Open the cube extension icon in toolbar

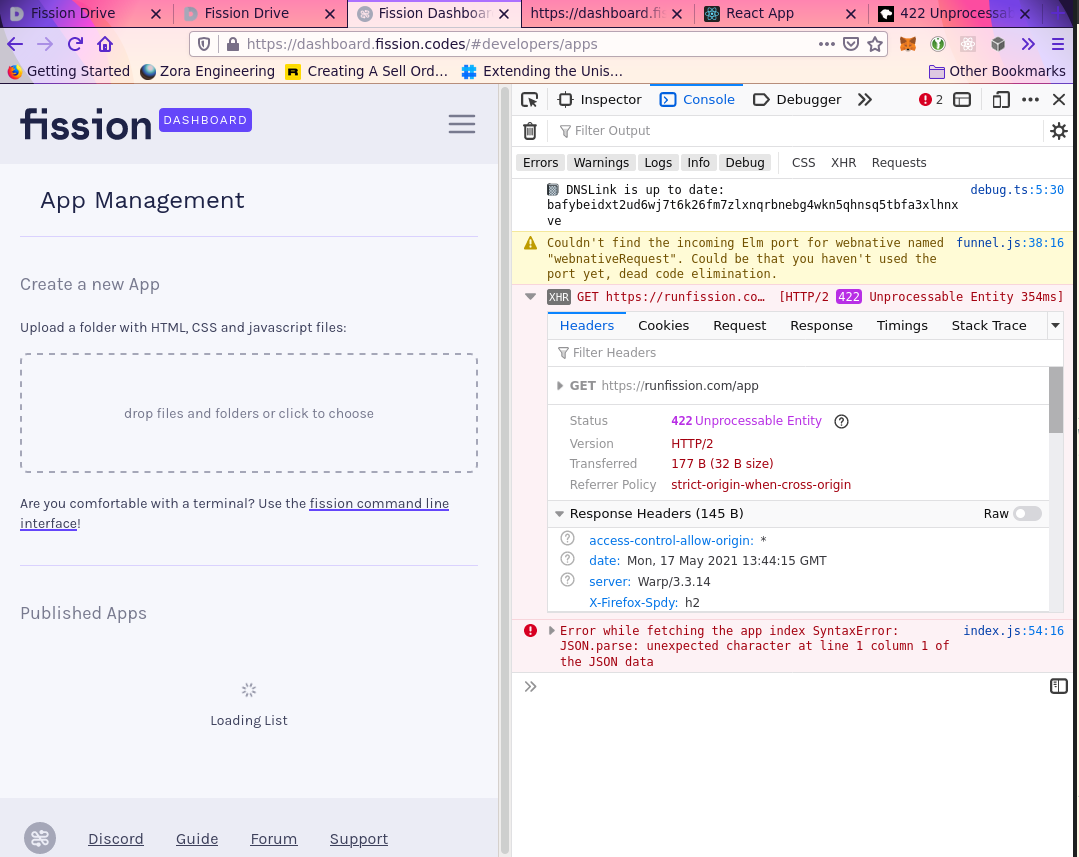pyautogui.click(x=998, y=44)
